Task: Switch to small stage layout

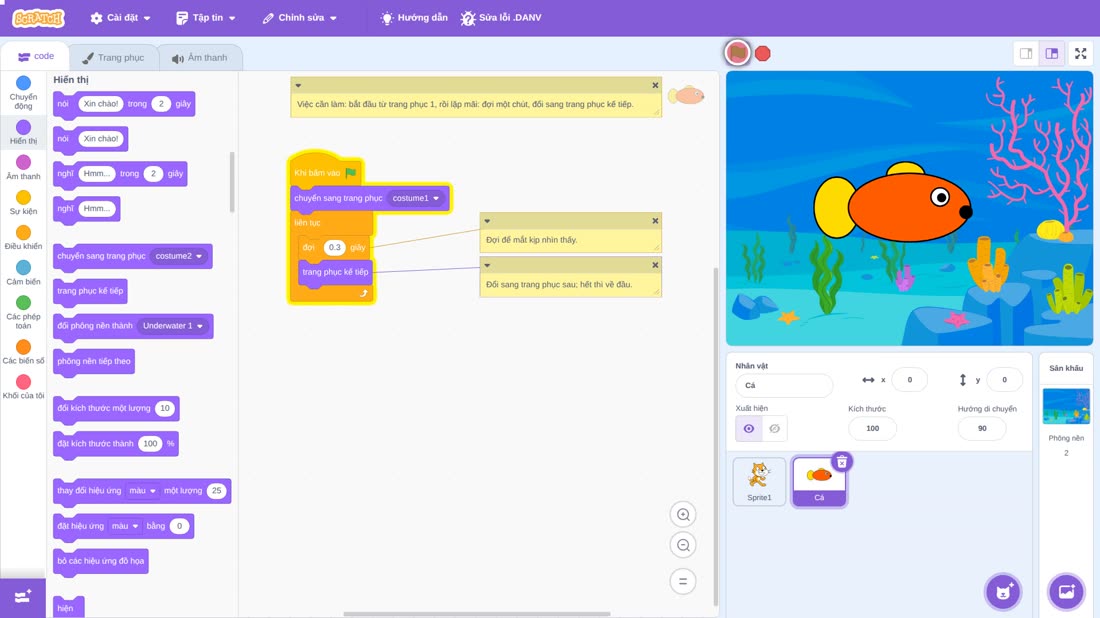Action: click(1026, 53)
